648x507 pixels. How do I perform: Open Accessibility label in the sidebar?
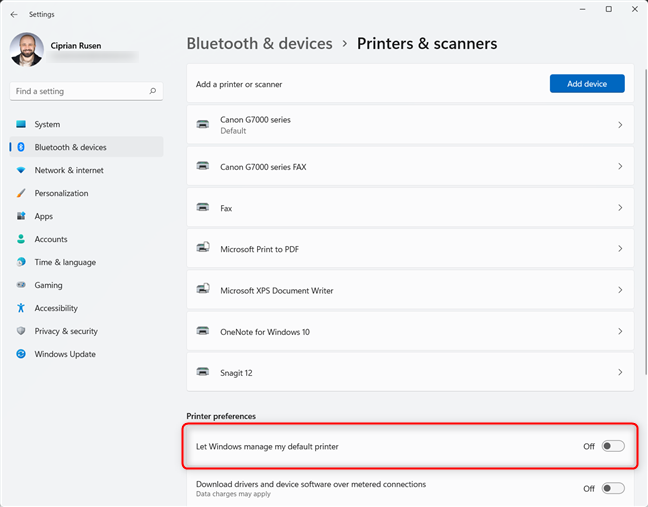click(x=56, y=308)
